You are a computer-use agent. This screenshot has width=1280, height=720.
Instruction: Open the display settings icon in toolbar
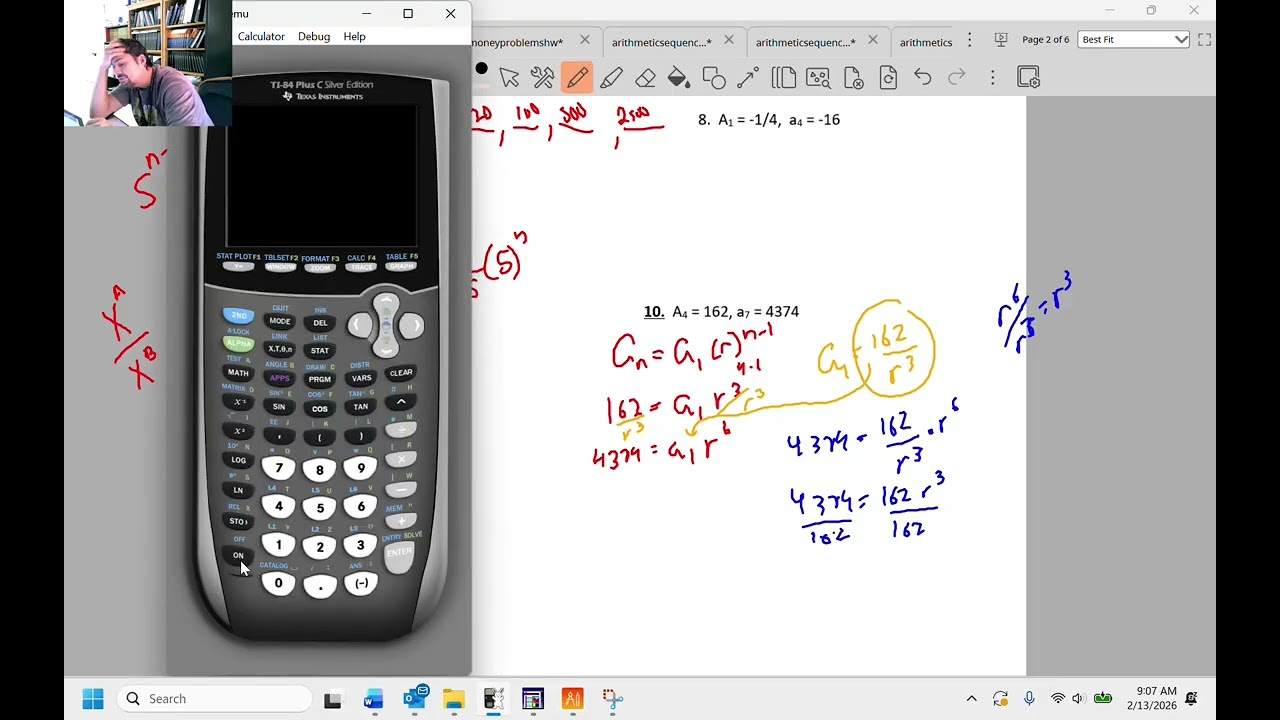1028,77
